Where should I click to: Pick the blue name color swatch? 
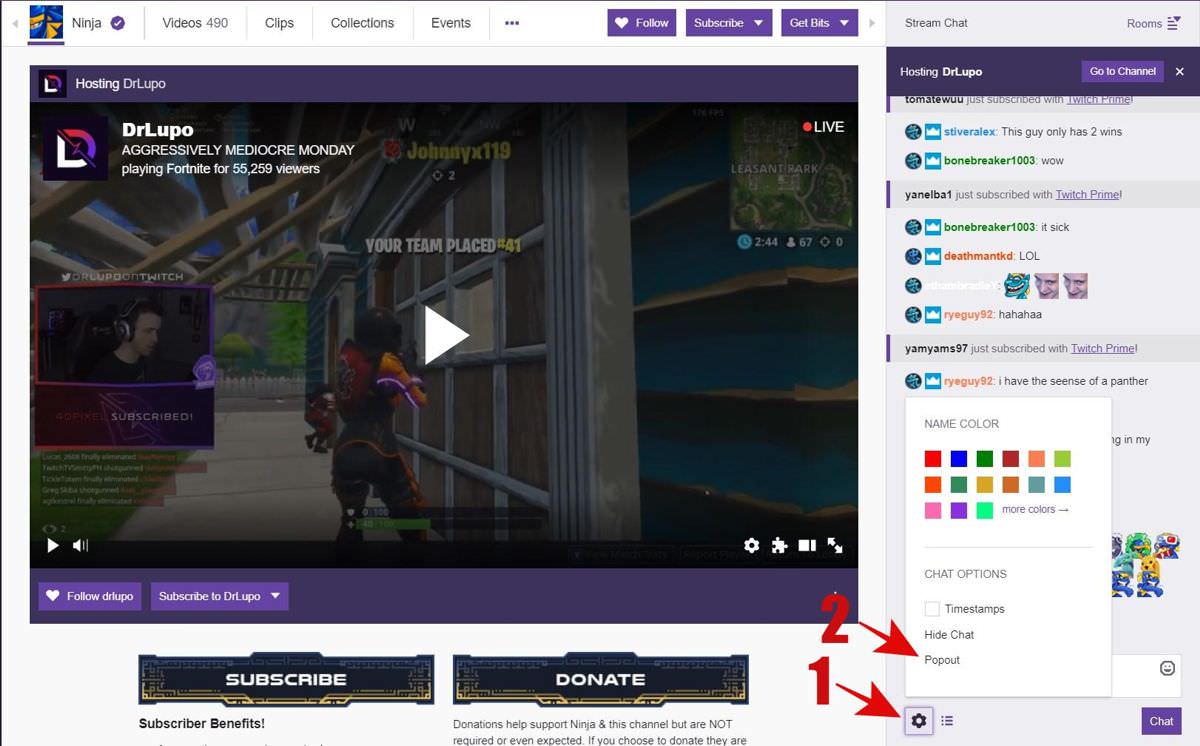click(x=959, y=459)
